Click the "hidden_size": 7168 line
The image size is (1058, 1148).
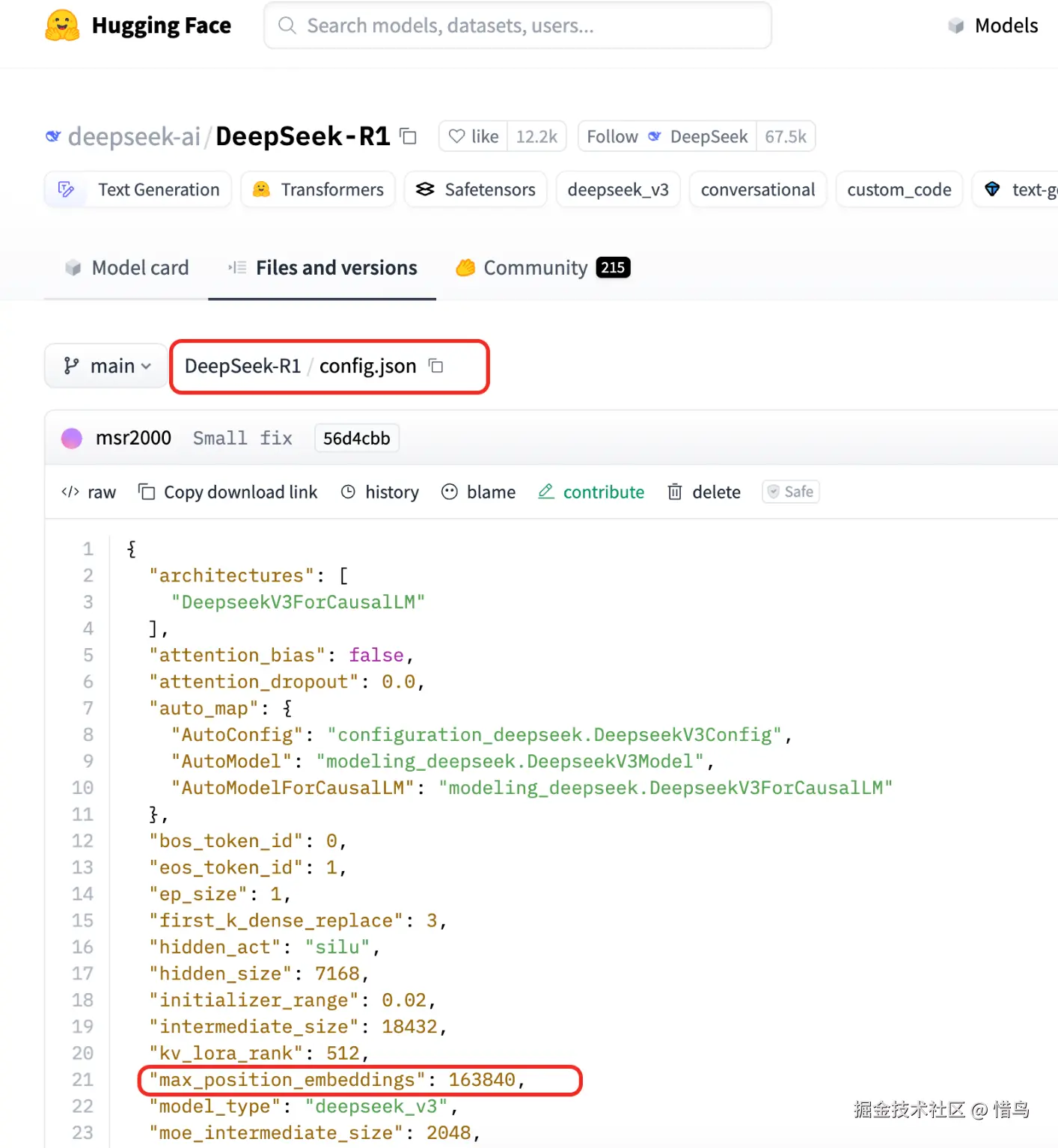click(x=259, y=974)
